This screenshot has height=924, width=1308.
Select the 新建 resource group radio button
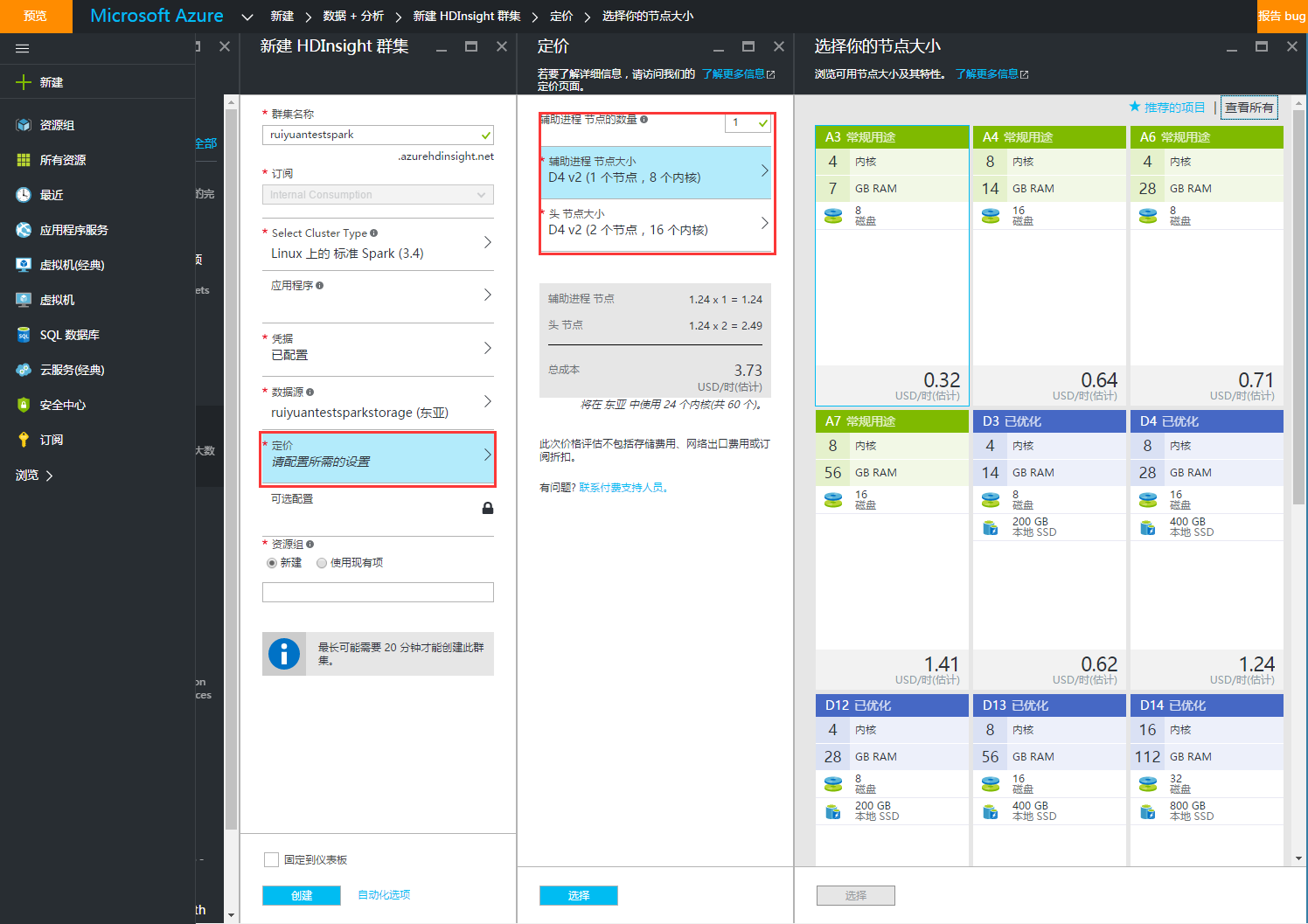tap(272, 563)
